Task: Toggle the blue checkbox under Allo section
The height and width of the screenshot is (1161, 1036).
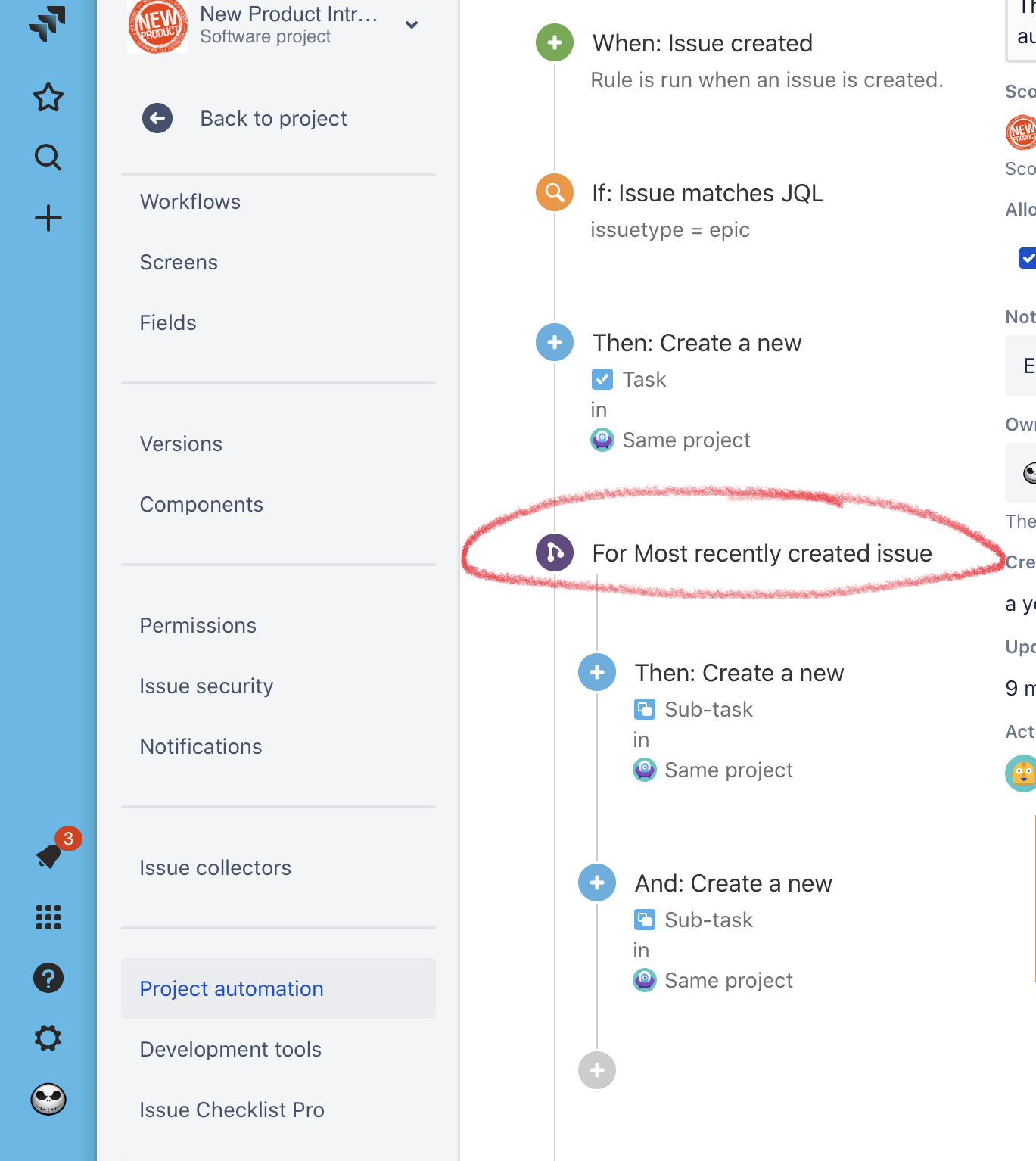Action: 1027,258
